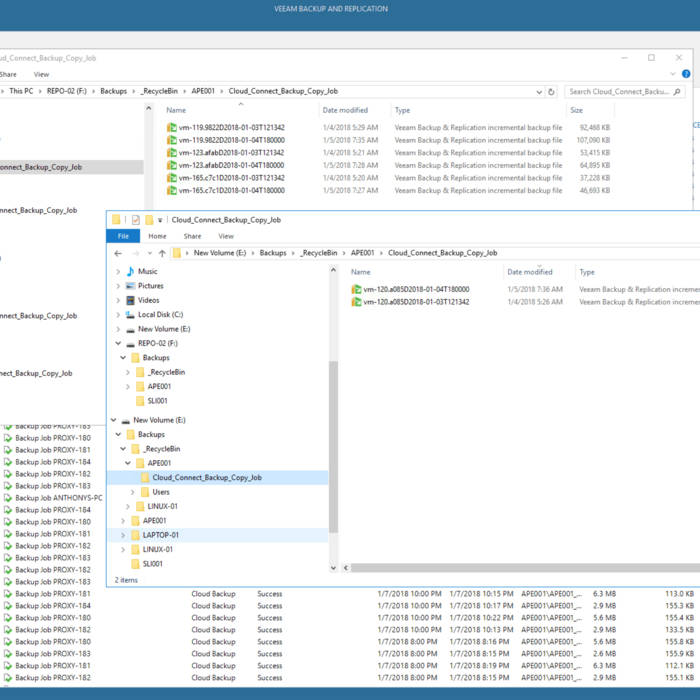Collapse Backups under REPO-02 (F:)
The image size is (700, 700).
click(x=123, y=358)
